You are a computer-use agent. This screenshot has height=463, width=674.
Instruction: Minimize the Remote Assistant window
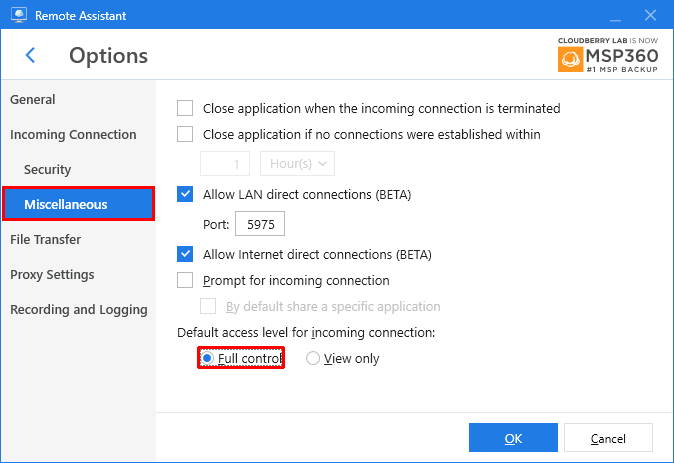point(615,15)
